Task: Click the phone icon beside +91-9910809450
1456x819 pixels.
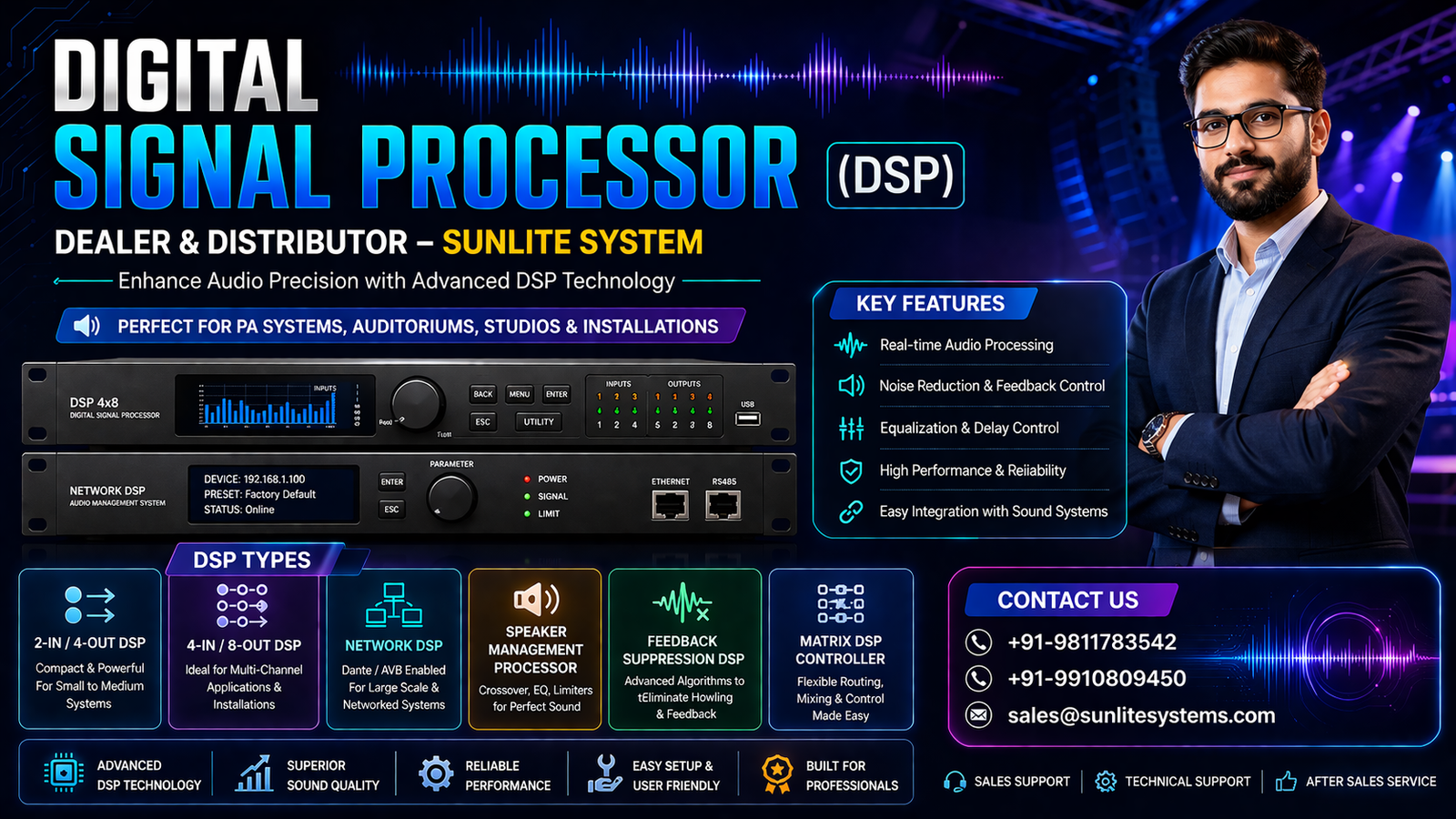Action: coord(978,679)
